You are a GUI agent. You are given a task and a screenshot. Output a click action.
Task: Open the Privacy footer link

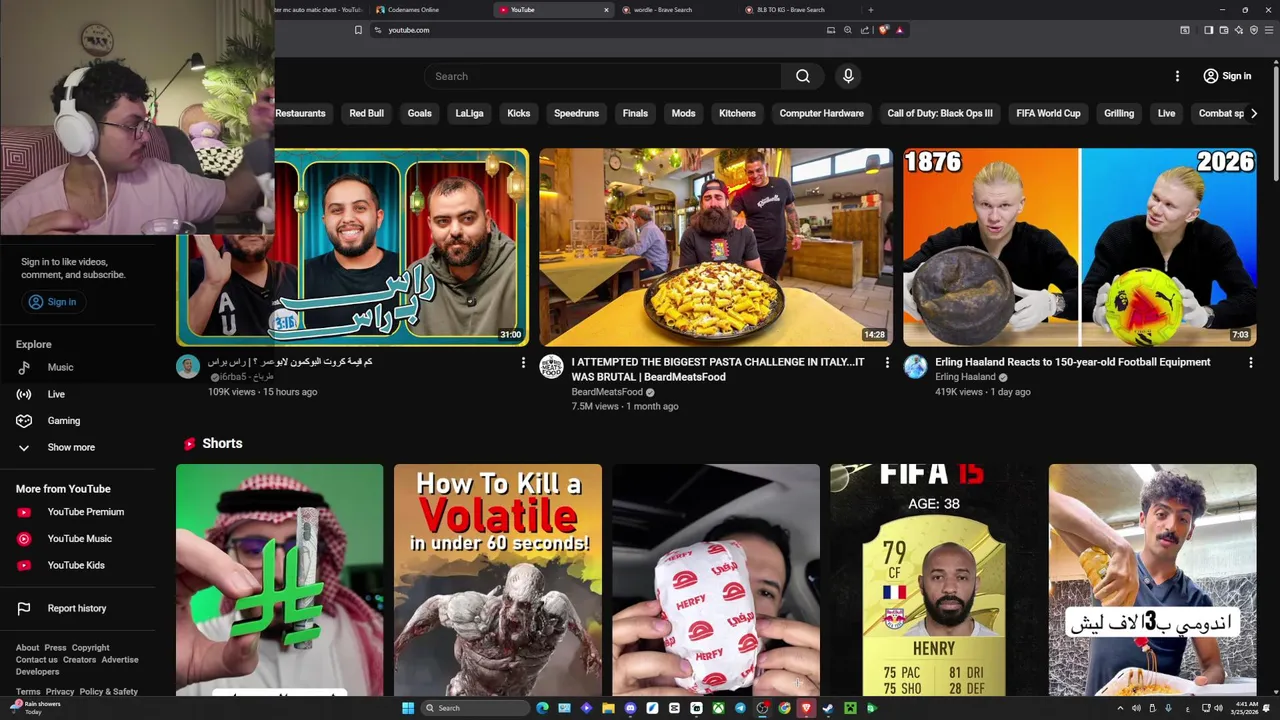pyautogui.click(x=59, y=692)
